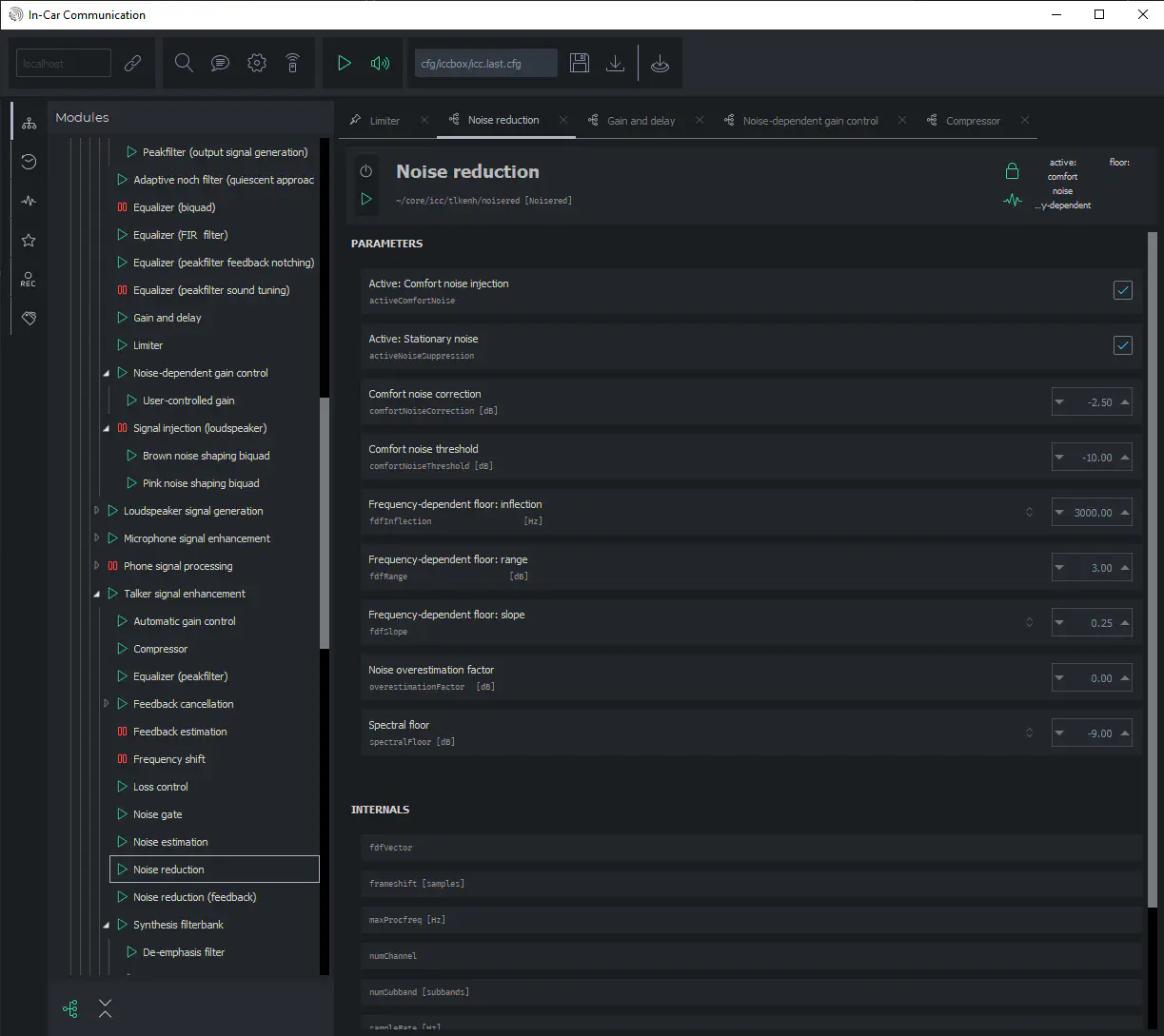Select the Automatic gain control module
This screenshot has height=1036, width=1164.
(x=185, y=621)
